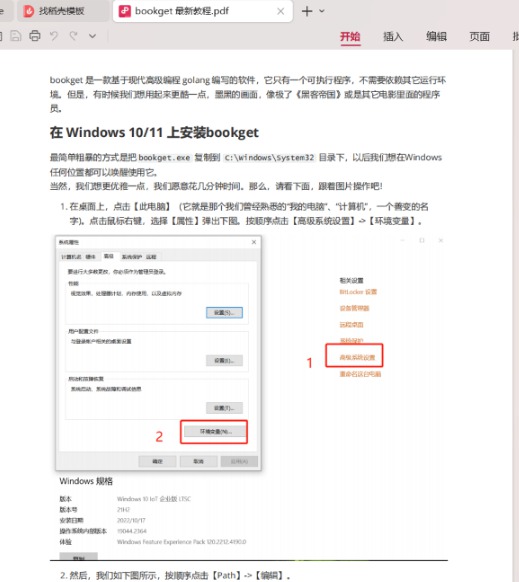Click the heading 在 Windows 10/11 上安装bookget
The image size is (519, 582).
154,133
